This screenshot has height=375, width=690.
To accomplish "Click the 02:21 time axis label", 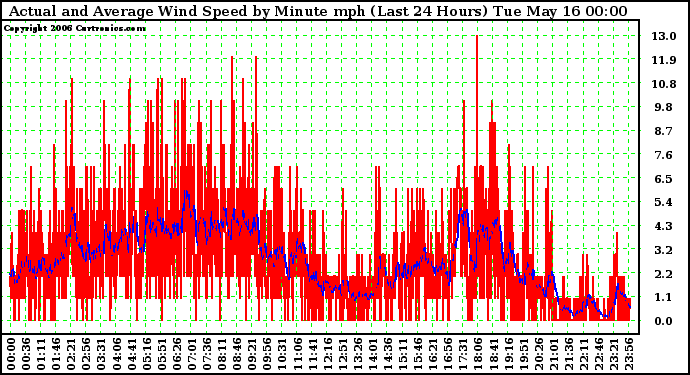I will click(71, 354).
